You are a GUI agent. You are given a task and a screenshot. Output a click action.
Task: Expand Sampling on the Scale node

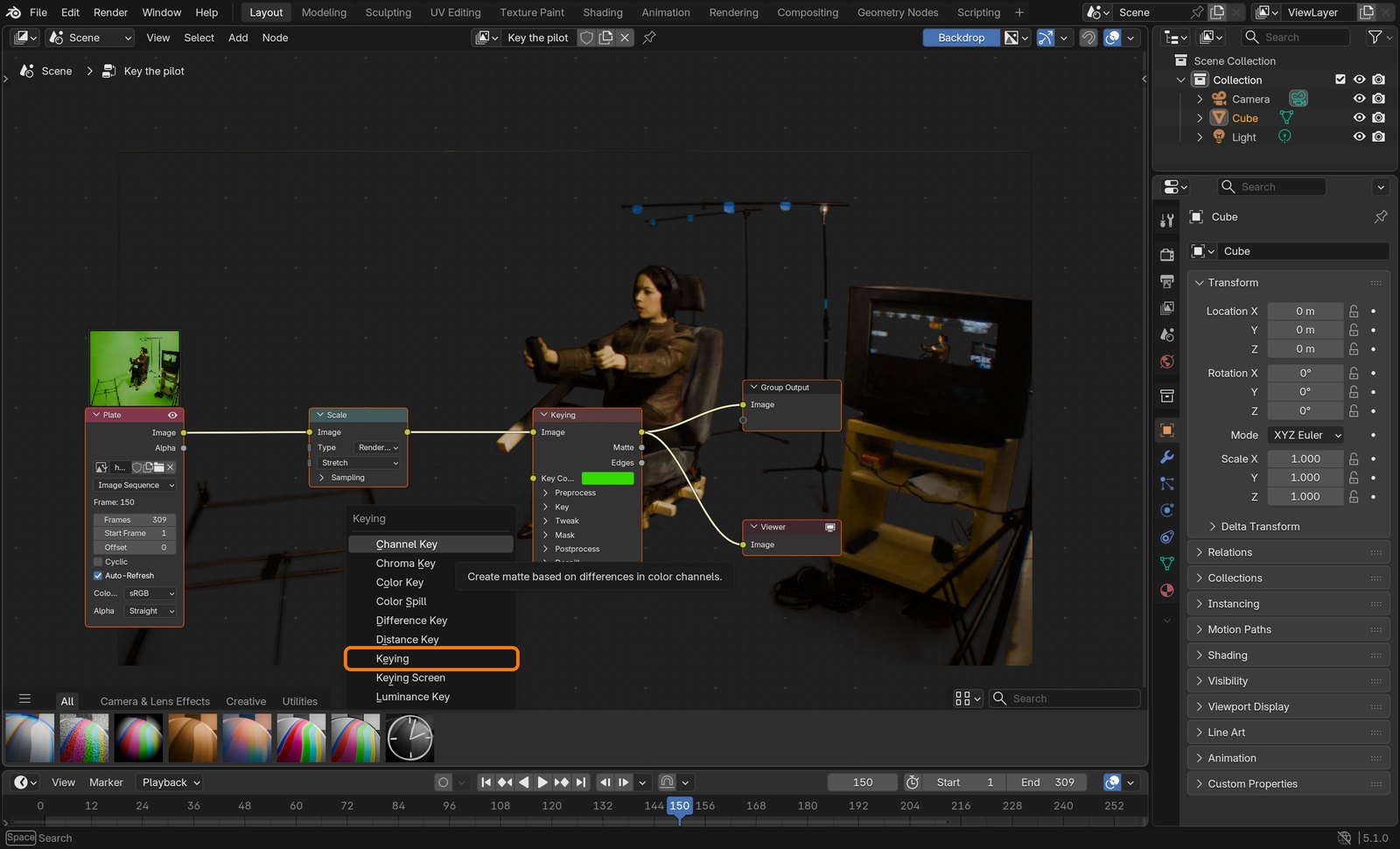(x=341, y=478)
